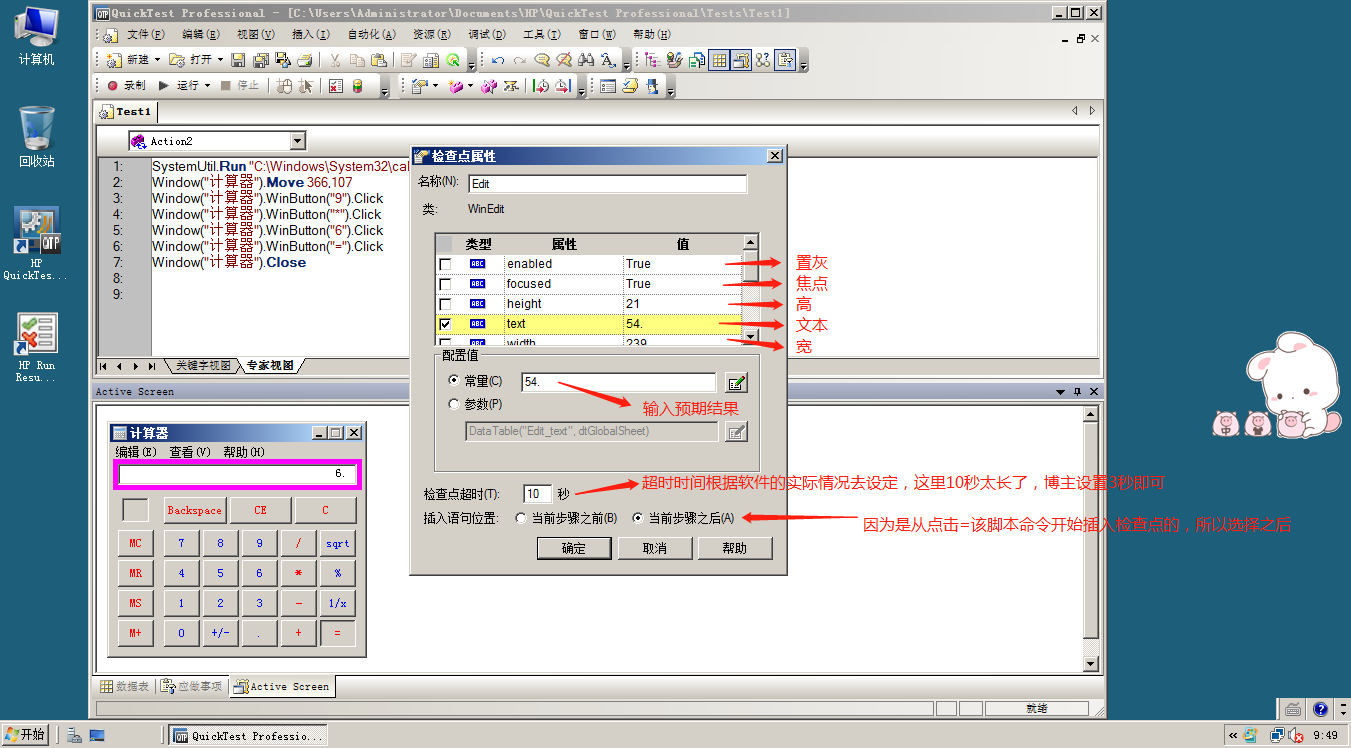The image size is (1351, 748).
Task: Select HP QuickTest desktop shortcut
Action: [36, 243]
